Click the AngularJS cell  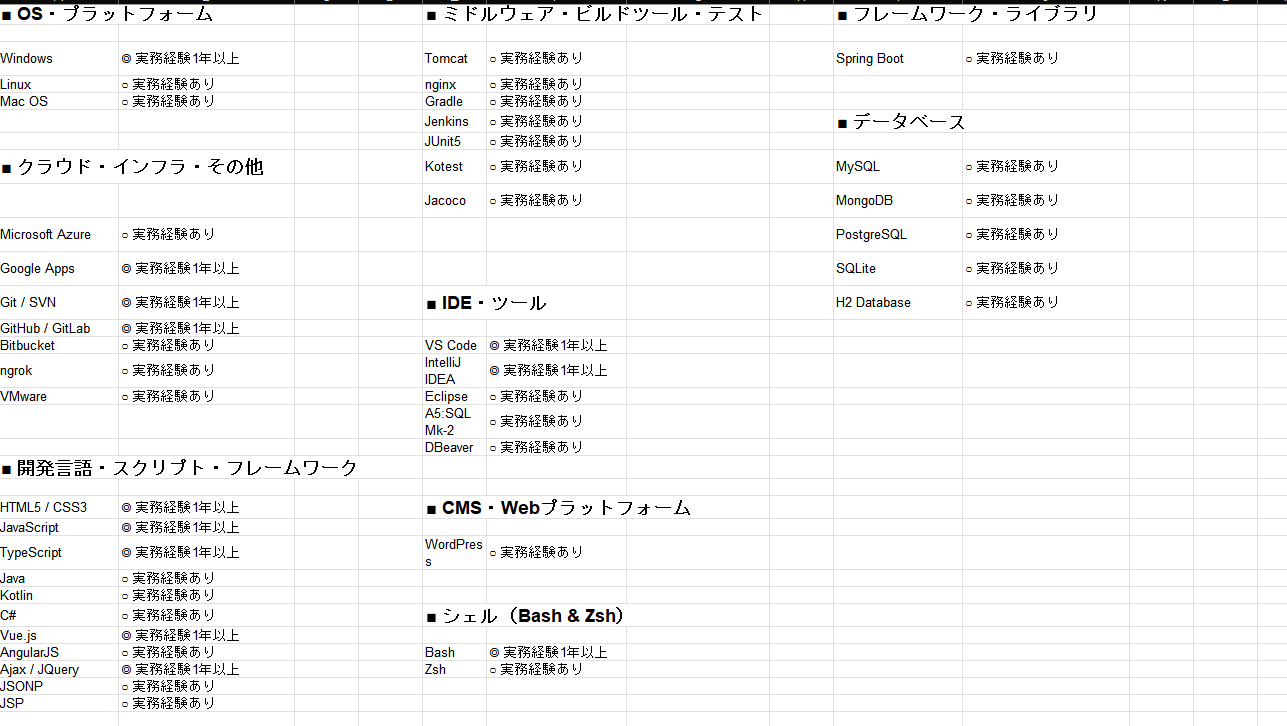[x=59, y=652]
